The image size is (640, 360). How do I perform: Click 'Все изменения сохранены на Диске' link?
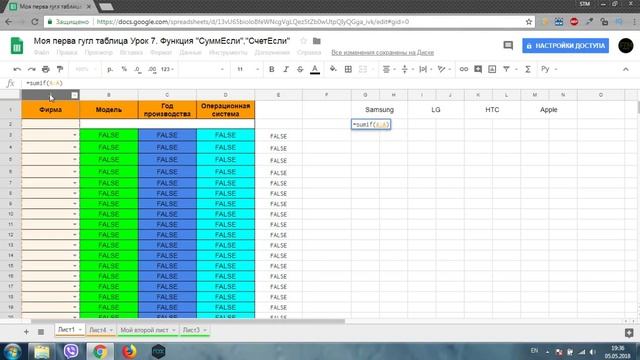coord(382,53)
